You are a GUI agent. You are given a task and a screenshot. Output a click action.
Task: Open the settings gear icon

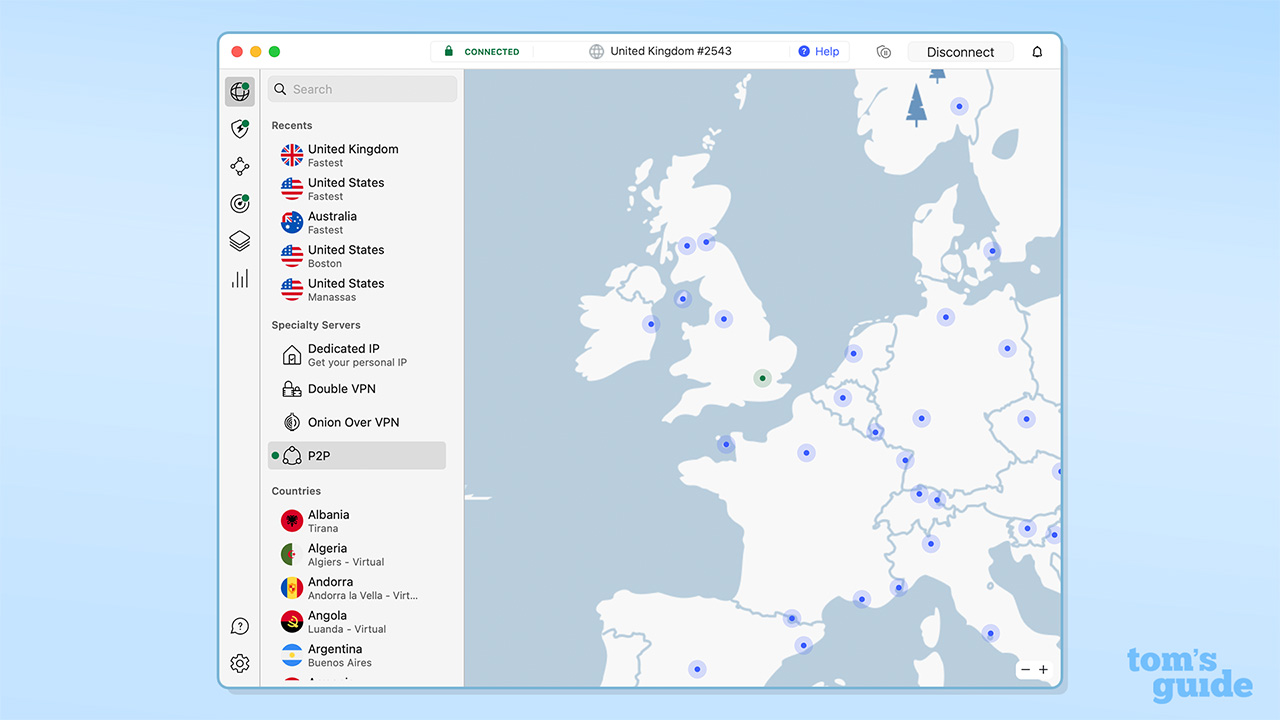click(x=240, y=663)
